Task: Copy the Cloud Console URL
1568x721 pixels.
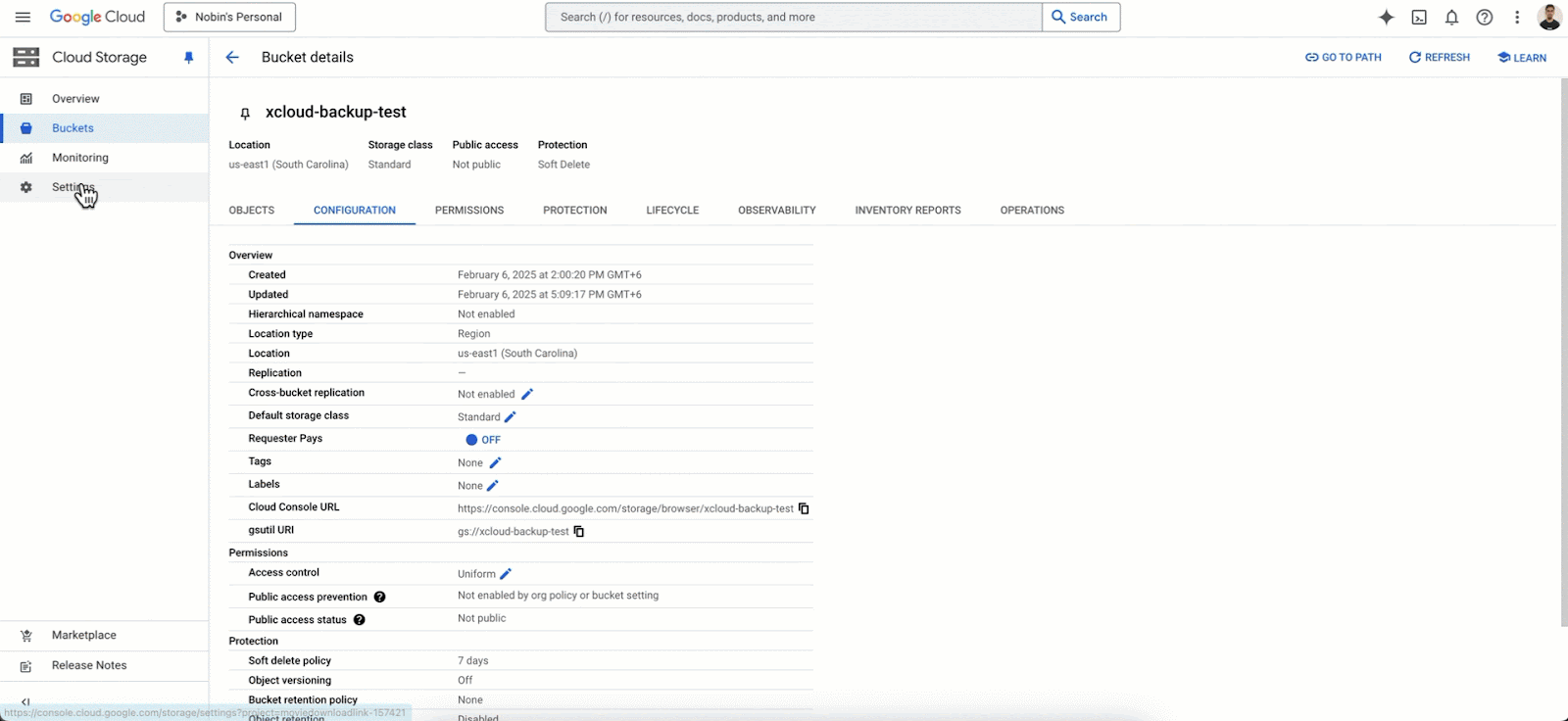Action: click(804, 508)
